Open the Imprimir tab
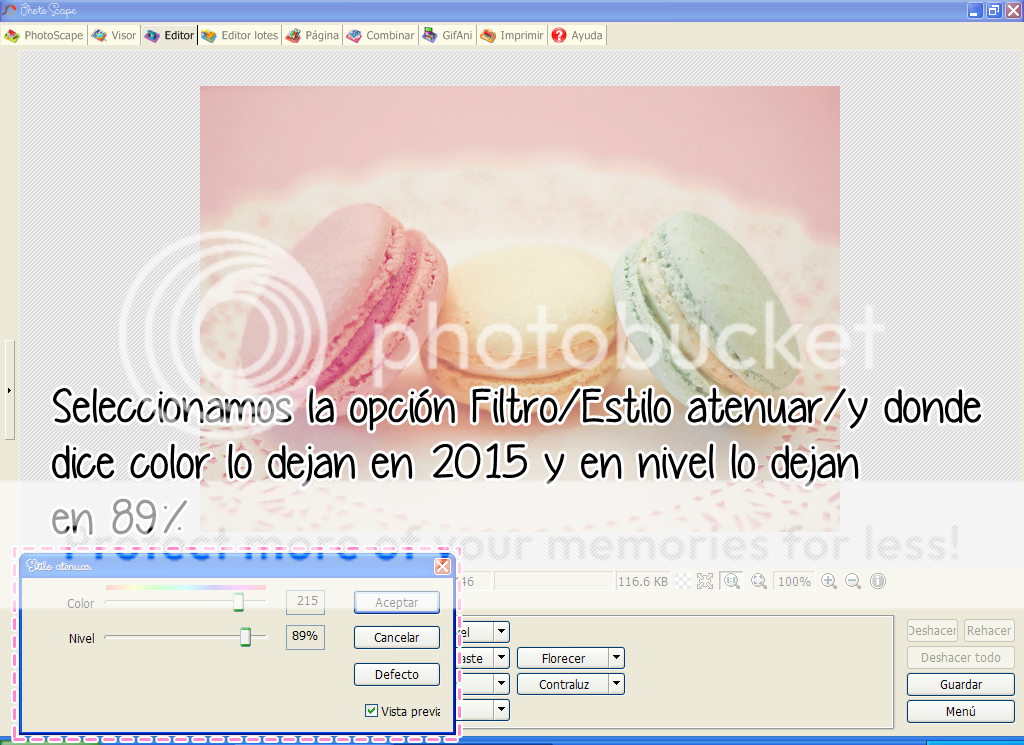This screenshot has height=745, width=1024. click(x=513, y=35)
